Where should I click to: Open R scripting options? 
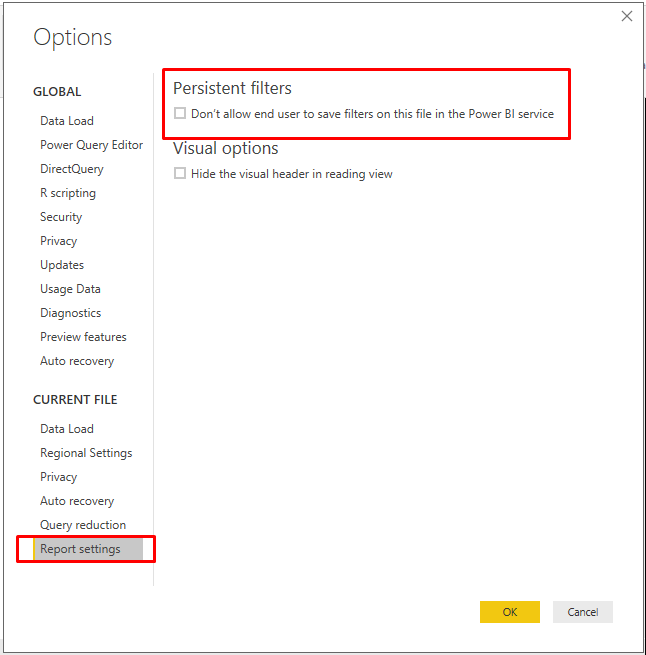click(68, 193)
